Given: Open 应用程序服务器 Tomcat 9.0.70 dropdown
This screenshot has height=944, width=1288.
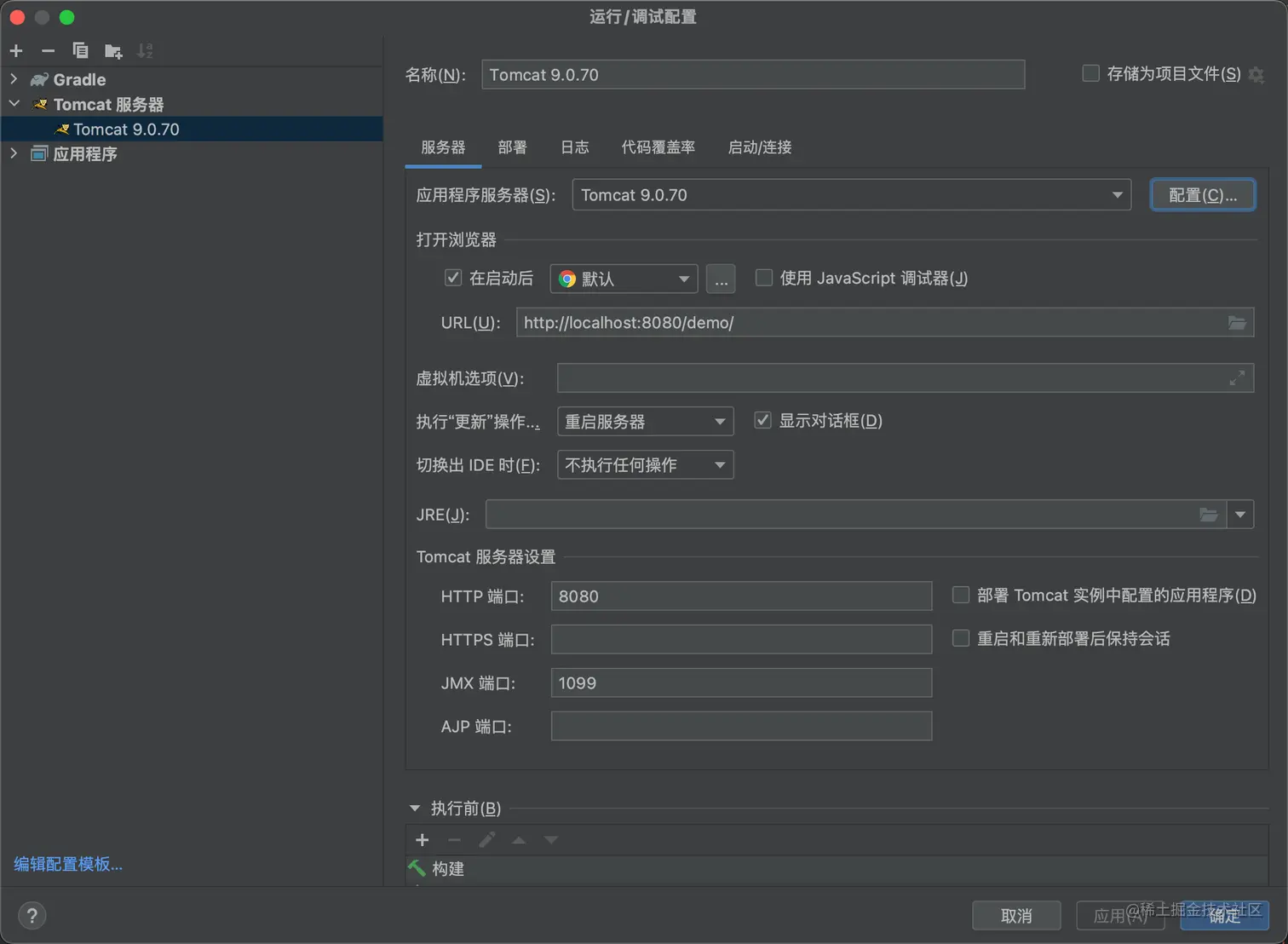Looking at the screenshot, I should pos(852,195).
